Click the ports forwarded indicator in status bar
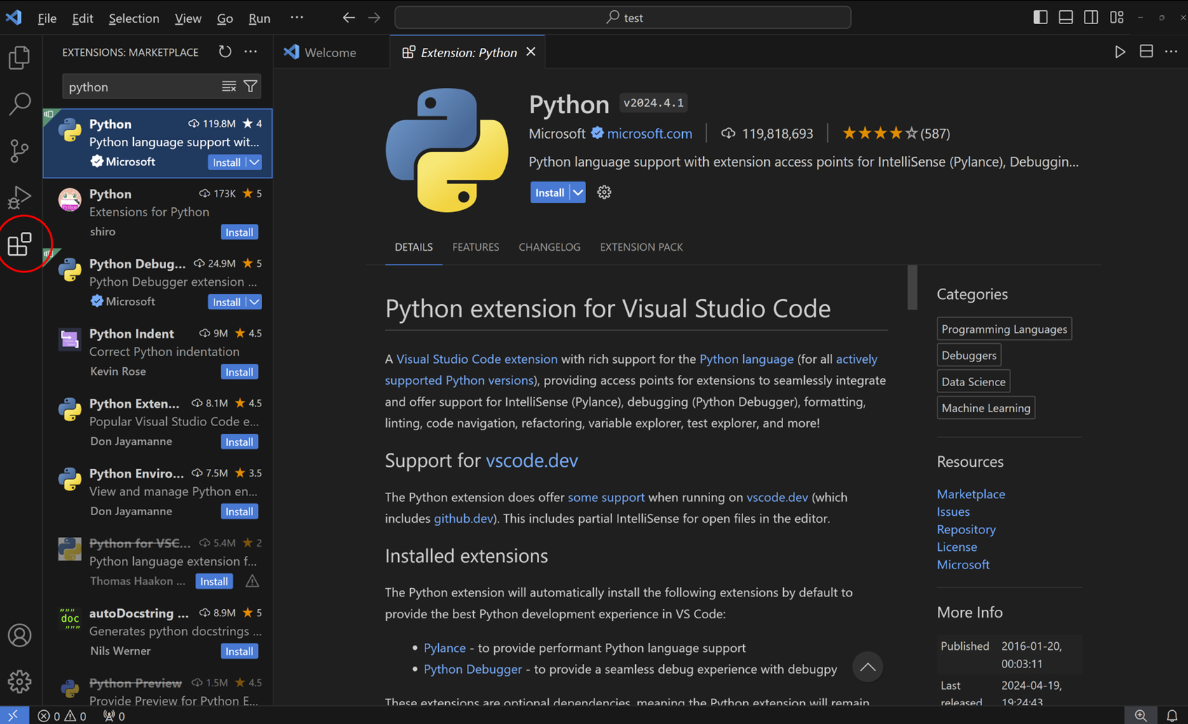The height and width of the screenshot is (724, 1188). click(114, 716)
